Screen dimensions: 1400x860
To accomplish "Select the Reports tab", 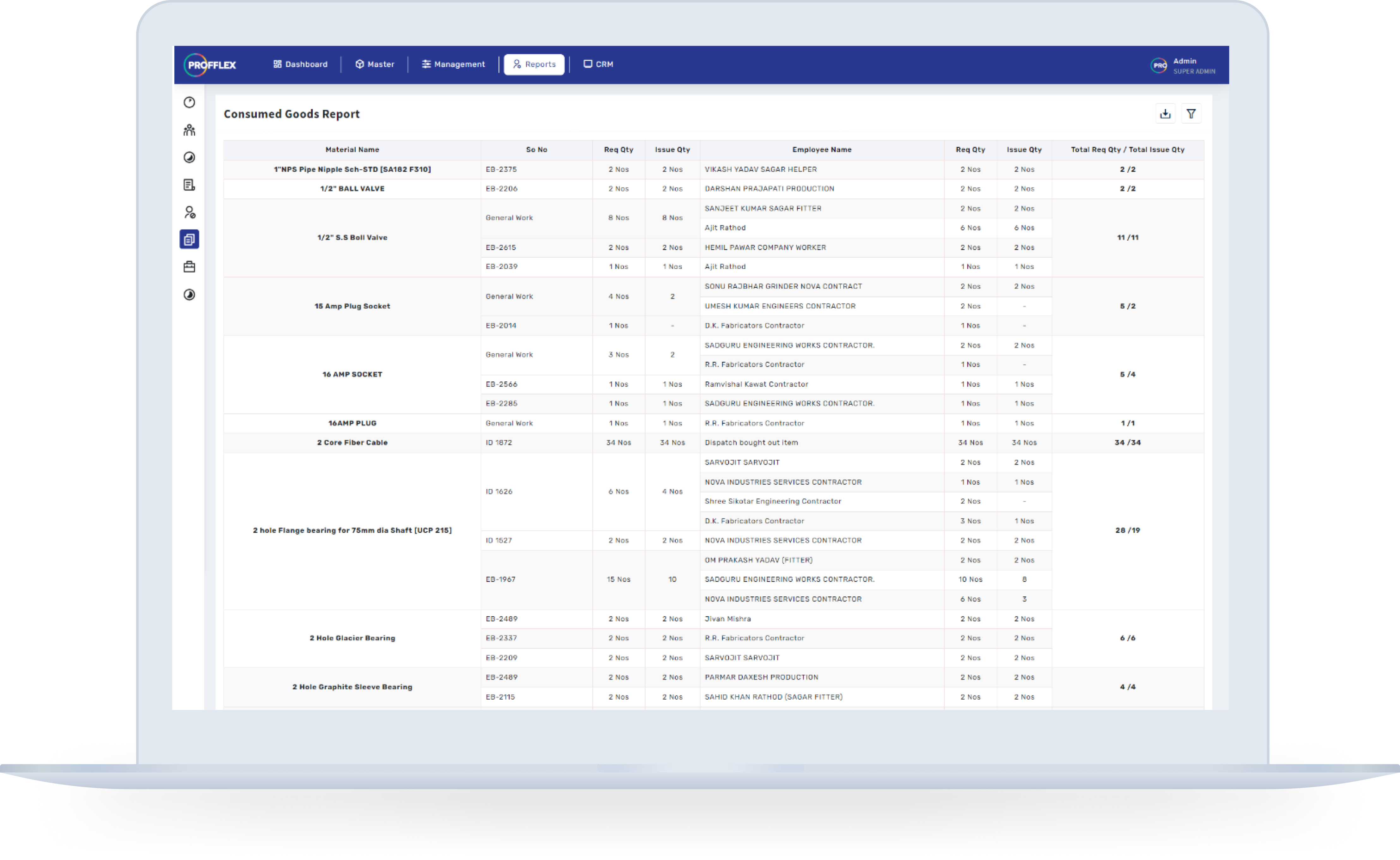I will pyautogui.click(x=534, y=64).
